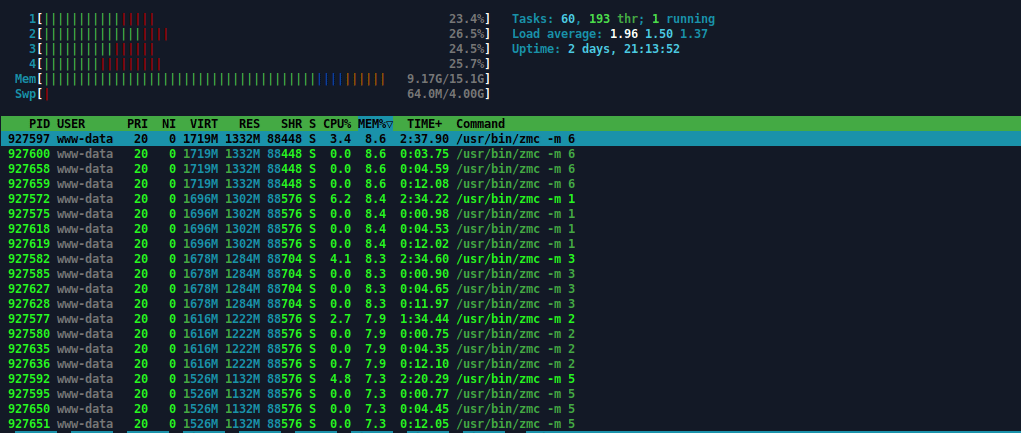Click the NI column header

click(x=169, y=124)
